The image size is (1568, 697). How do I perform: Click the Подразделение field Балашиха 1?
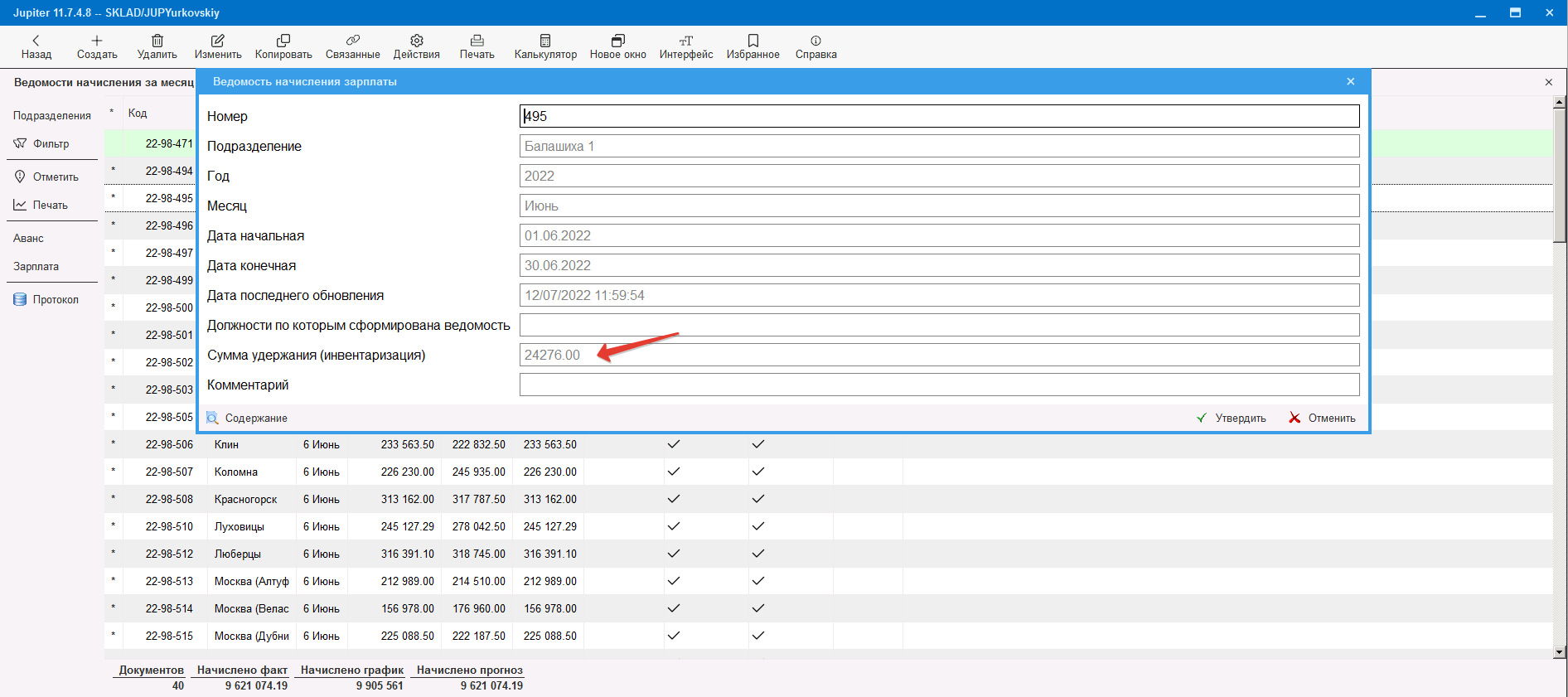939,146
